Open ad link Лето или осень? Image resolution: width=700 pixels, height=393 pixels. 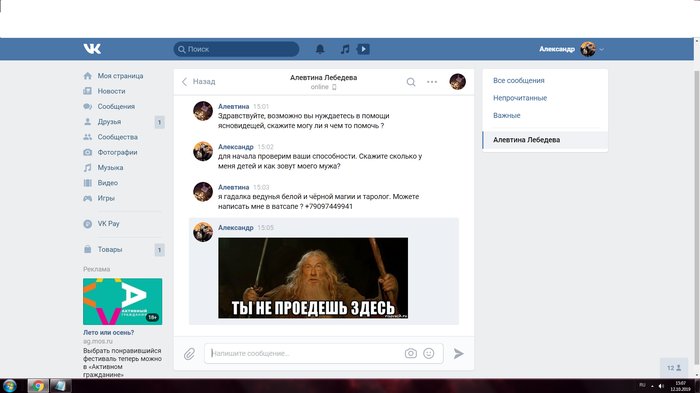point(108,332)
